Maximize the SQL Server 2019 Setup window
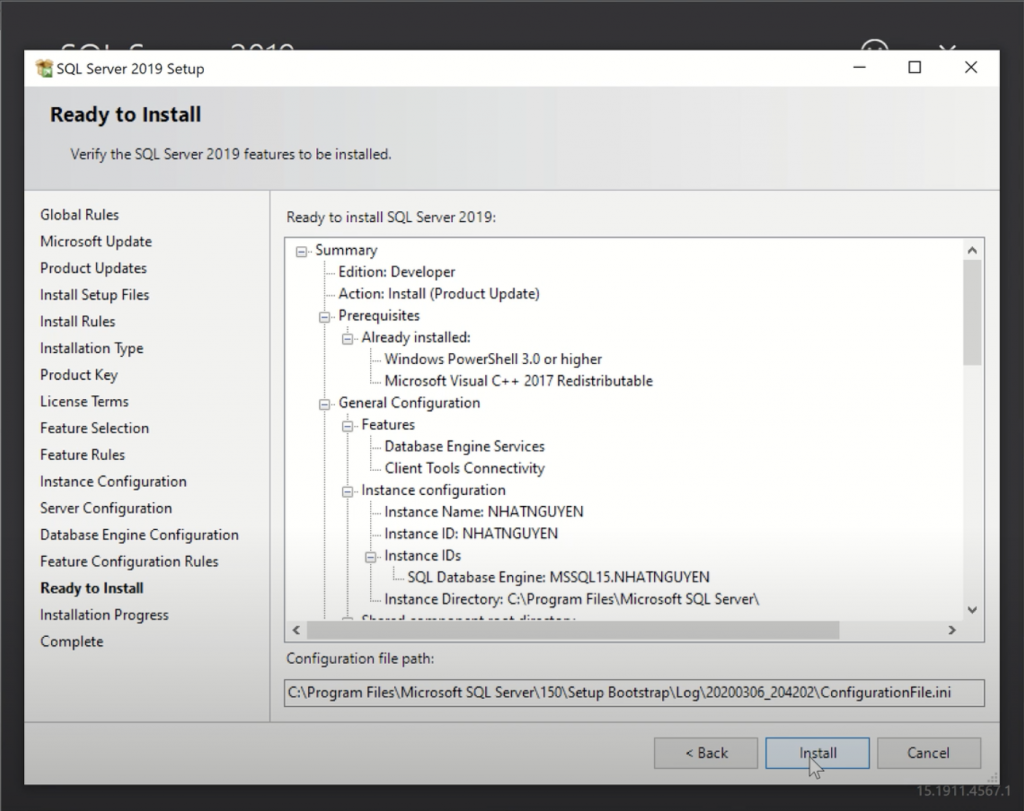Viewport: 1024px width, 811px height. pos(915,67)
